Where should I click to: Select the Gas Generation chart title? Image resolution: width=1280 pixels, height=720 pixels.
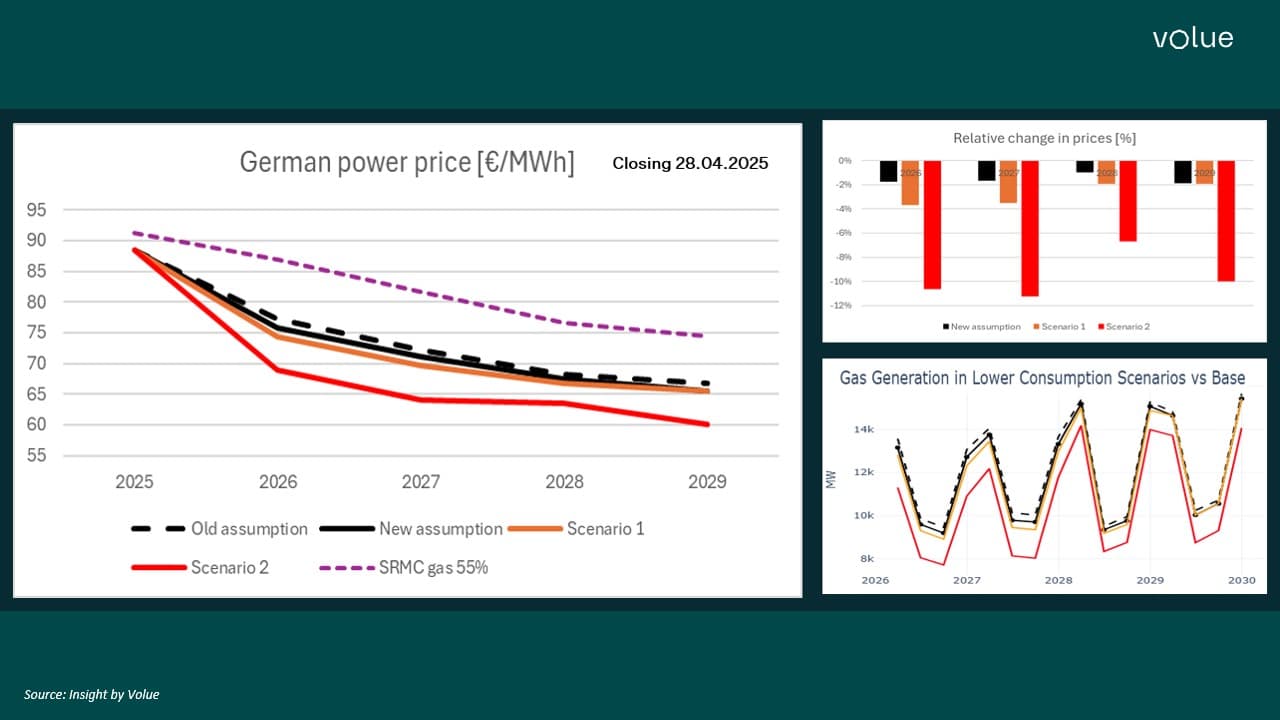tap(1042, 378)
